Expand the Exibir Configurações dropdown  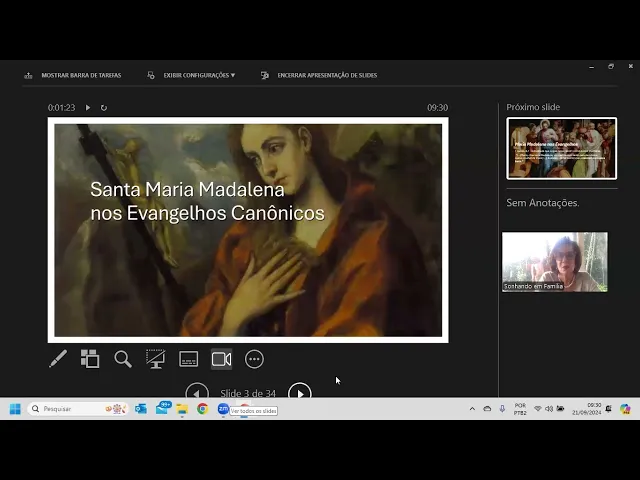click(x=199, y=75)
